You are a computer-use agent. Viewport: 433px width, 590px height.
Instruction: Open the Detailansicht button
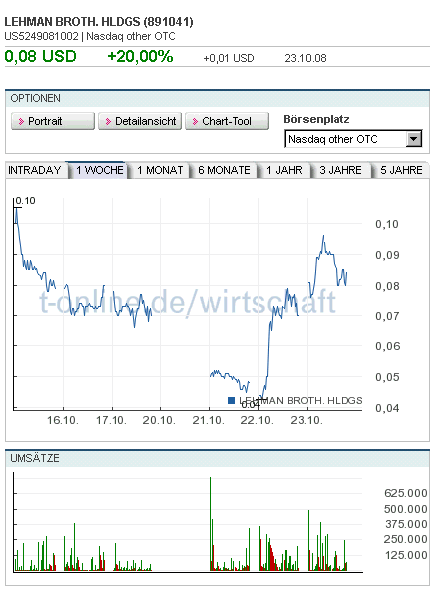pyautogui.click(x=140, y=121)
